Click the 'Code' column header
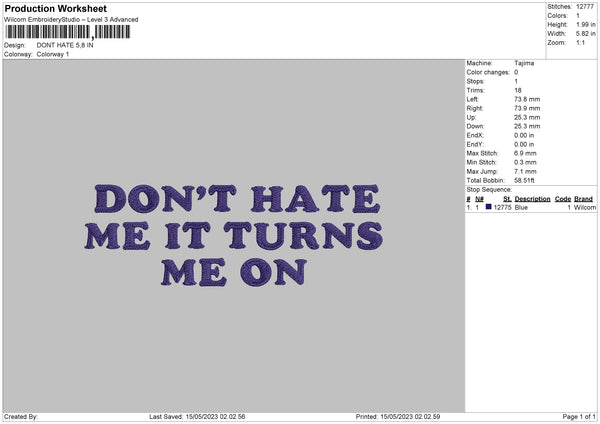This screenshot has width=600, height=424. pos(562,199)
